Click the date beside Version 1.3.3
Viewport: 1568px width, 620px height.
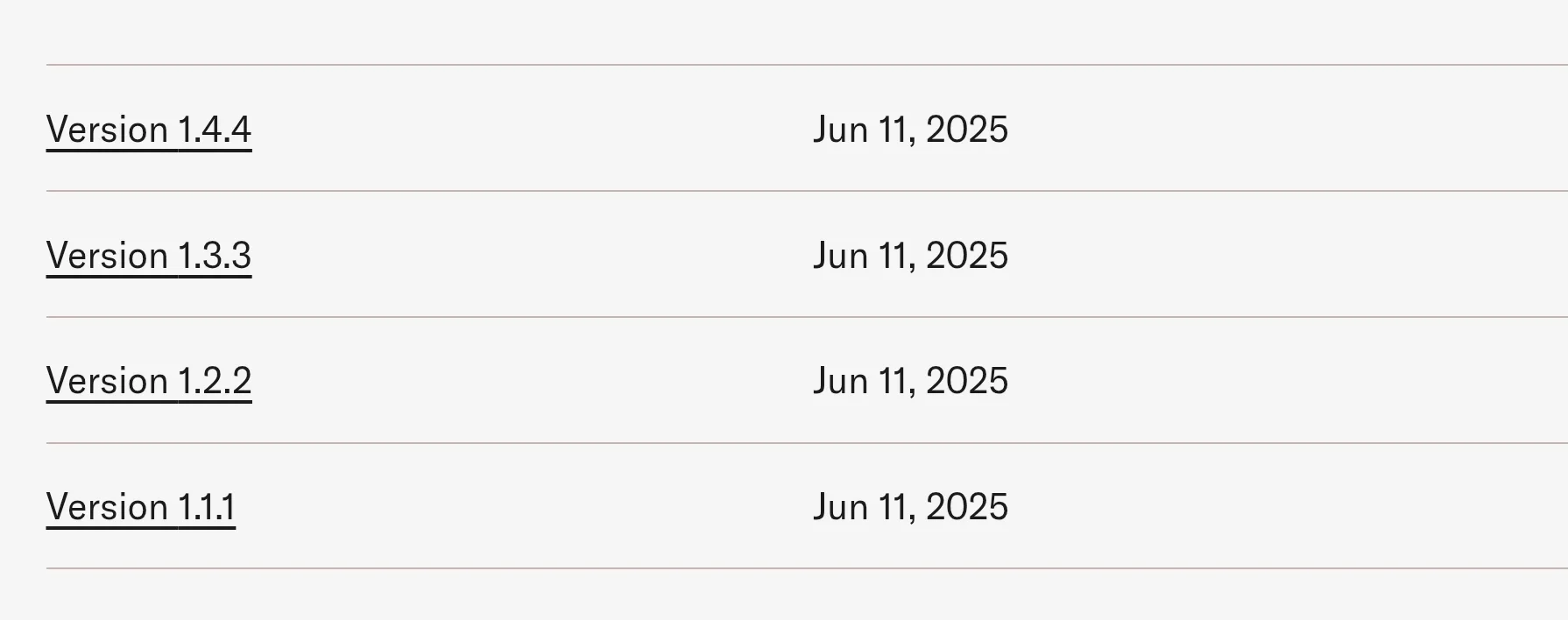[x=910, y=256]
